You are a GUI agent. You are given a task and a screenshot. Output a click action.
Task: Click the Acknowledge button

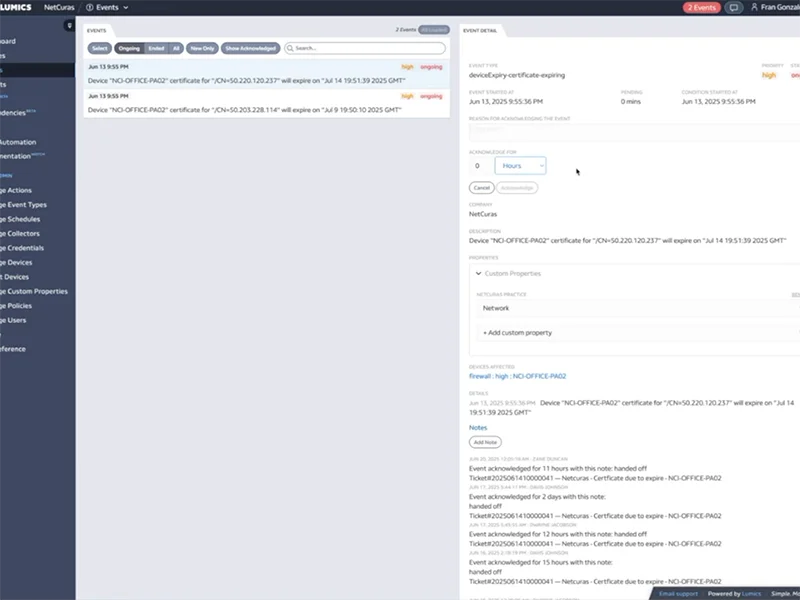(x=517, y=188)
